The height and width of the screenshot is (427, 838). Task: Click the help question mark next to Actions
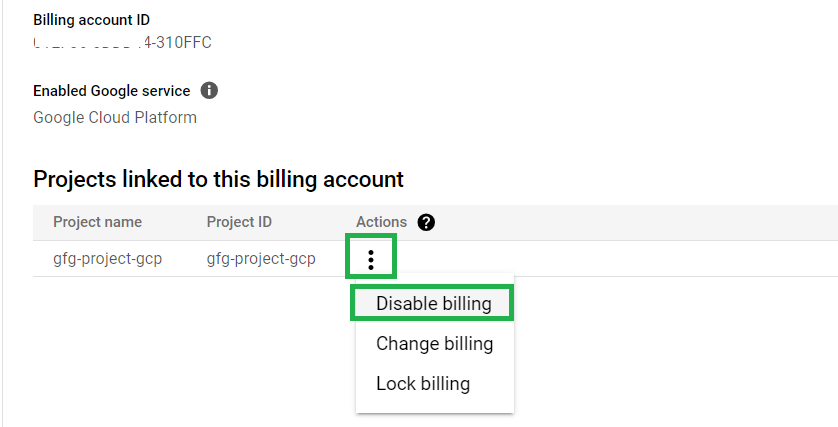tap(426, 222)
